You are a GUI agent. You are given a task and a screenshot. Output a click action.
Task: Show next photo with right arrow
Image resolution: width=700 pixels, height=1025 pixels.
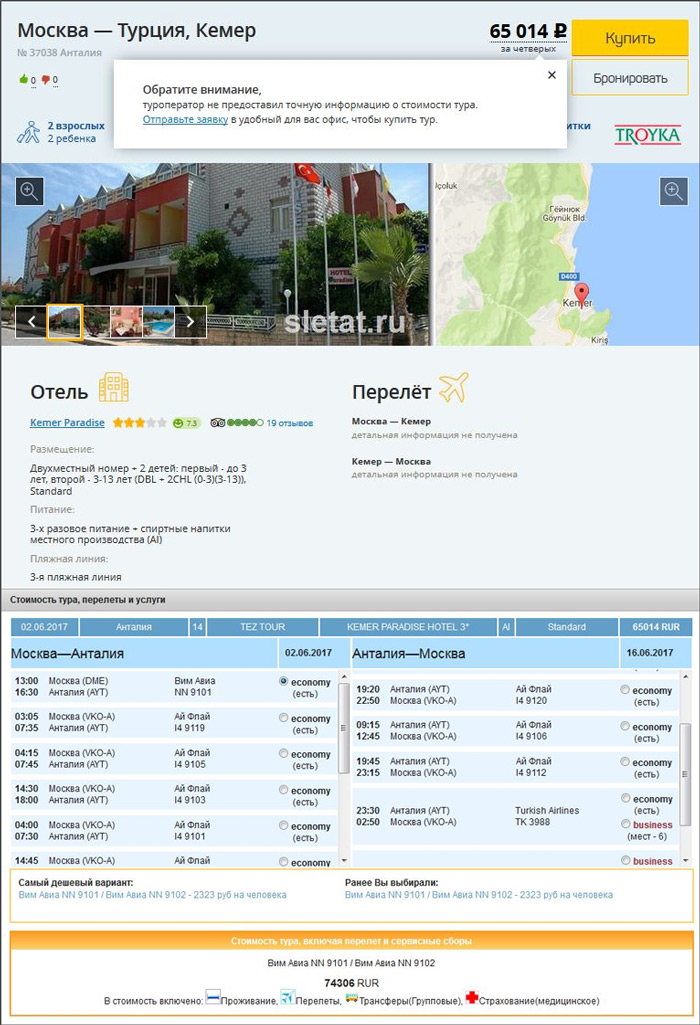pos(190,322)
